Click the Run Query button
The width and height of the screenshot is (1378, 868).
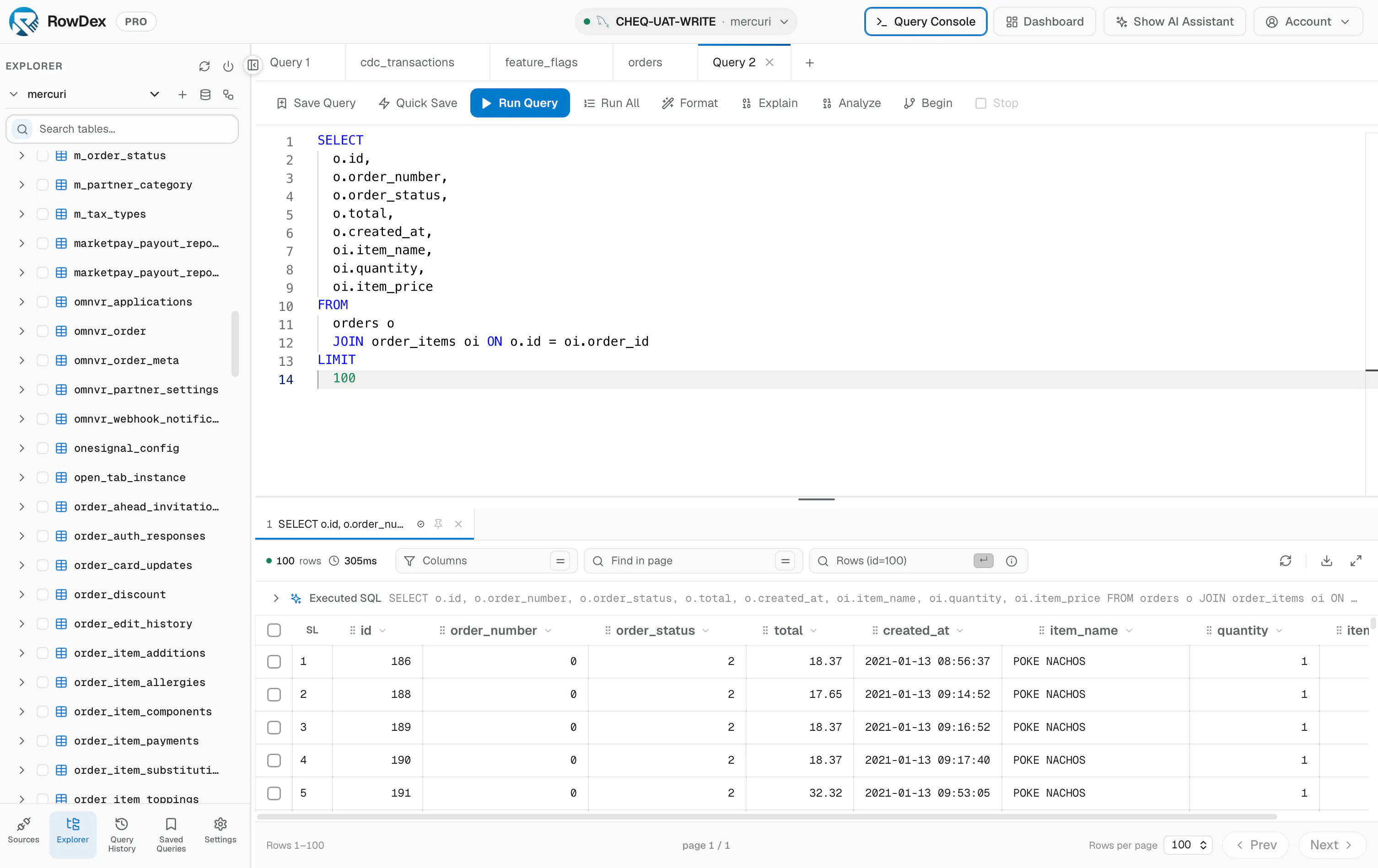point(520,103)
